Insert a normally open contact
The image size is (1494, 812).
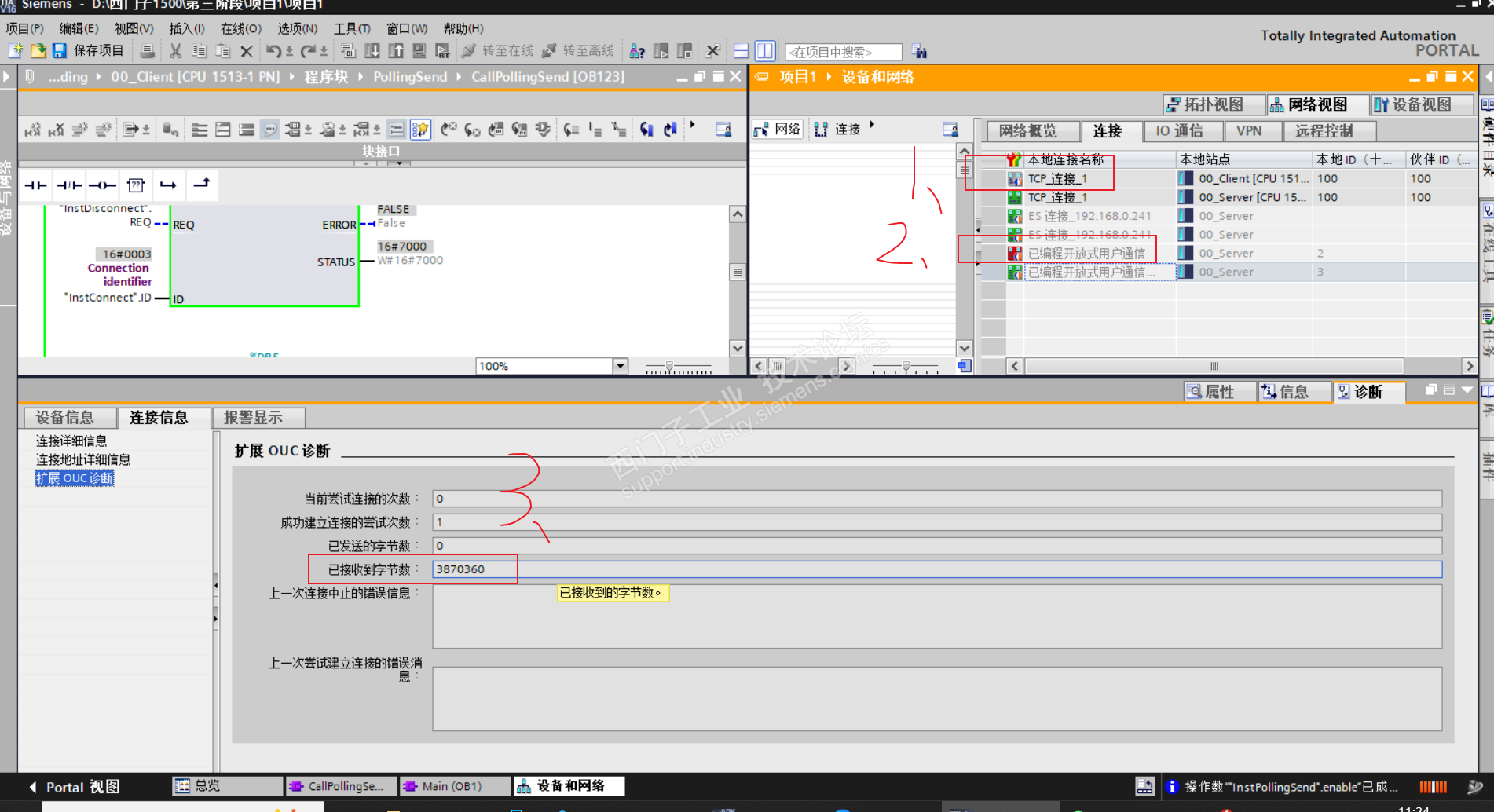coord(35,185)
